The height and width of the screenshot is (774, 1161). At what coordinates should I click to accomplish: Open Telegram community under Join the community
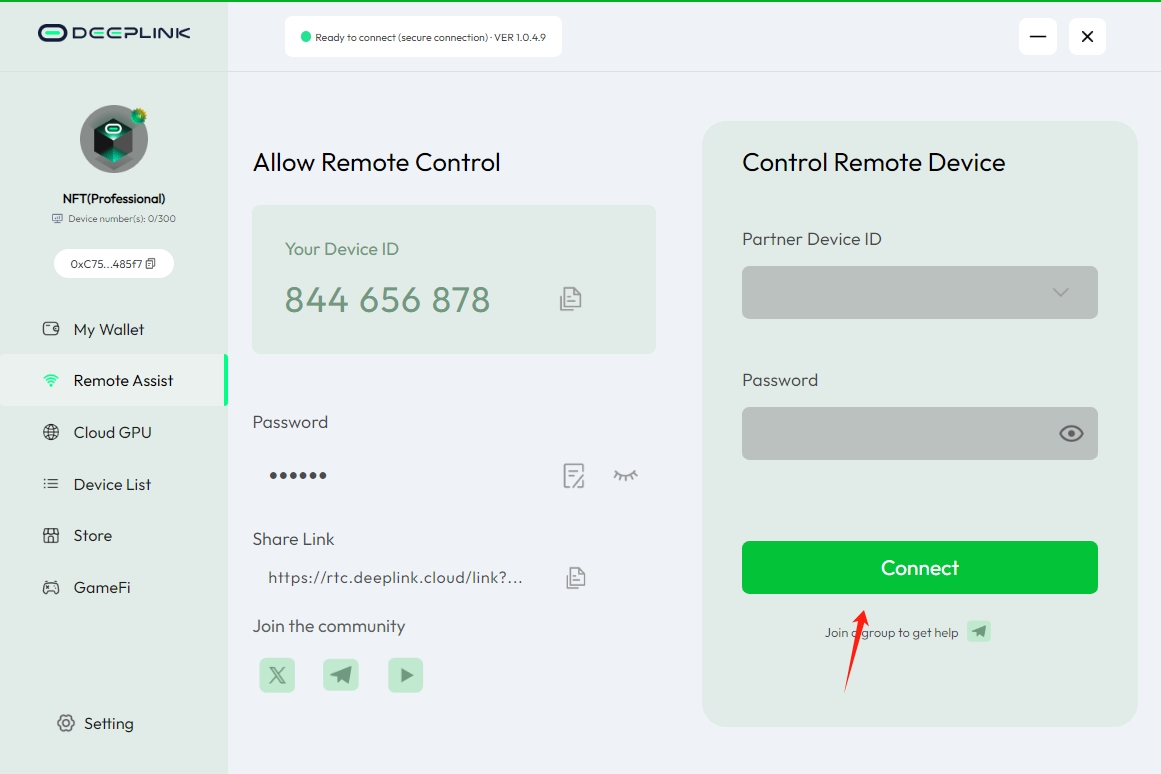click(x=341, y=675)
